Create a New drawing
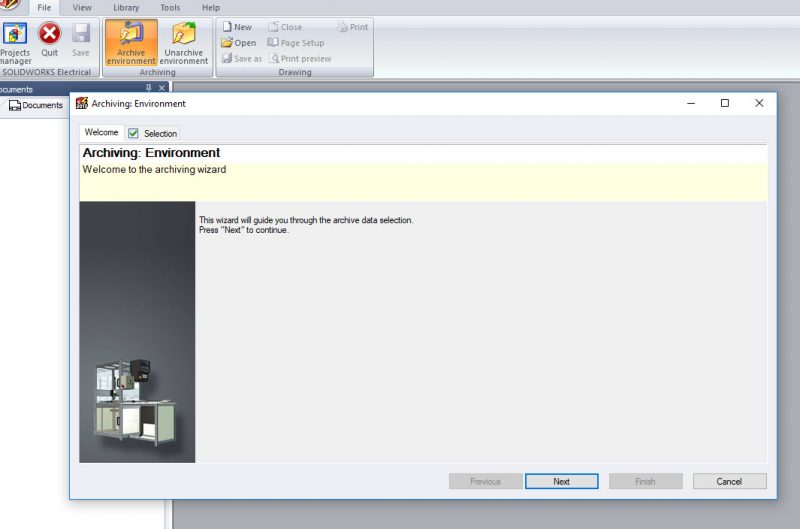 coord(237,27)
